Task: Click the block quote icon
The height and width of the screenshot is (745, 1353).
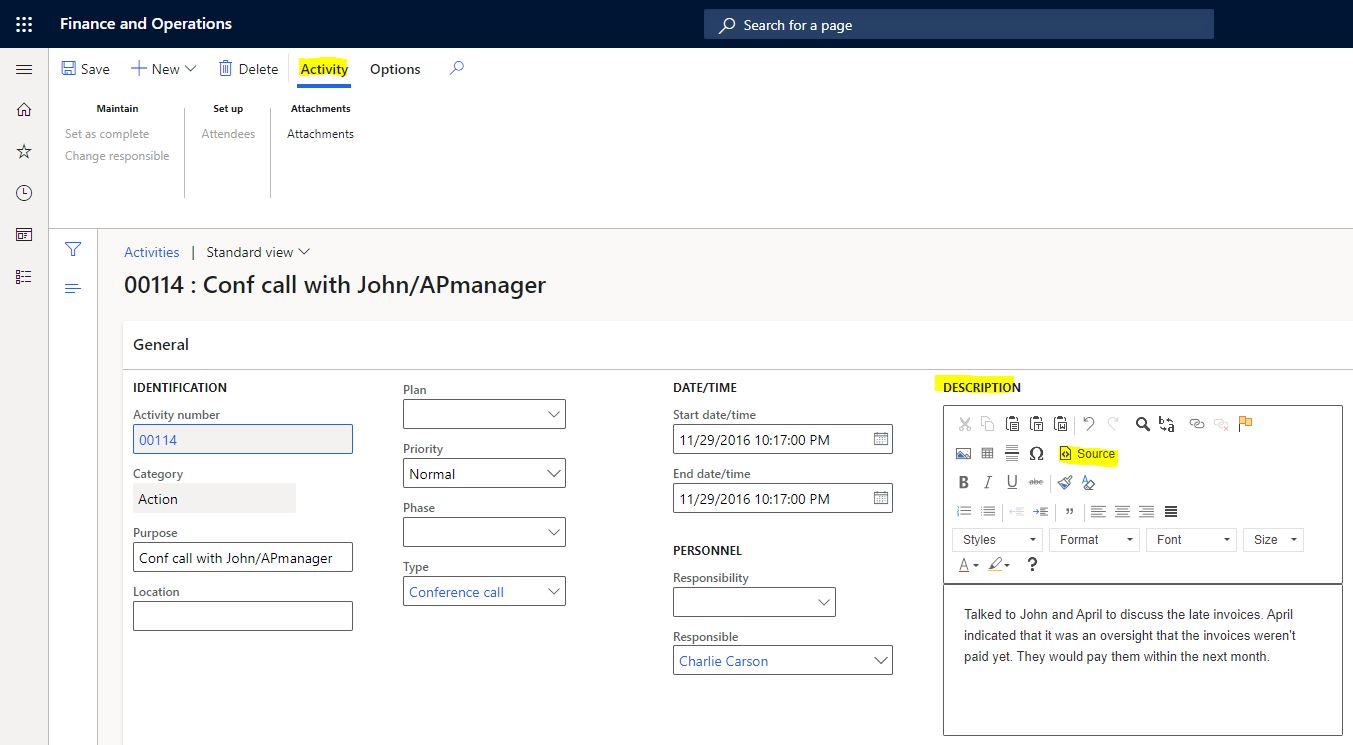Action: point(1069,512)
